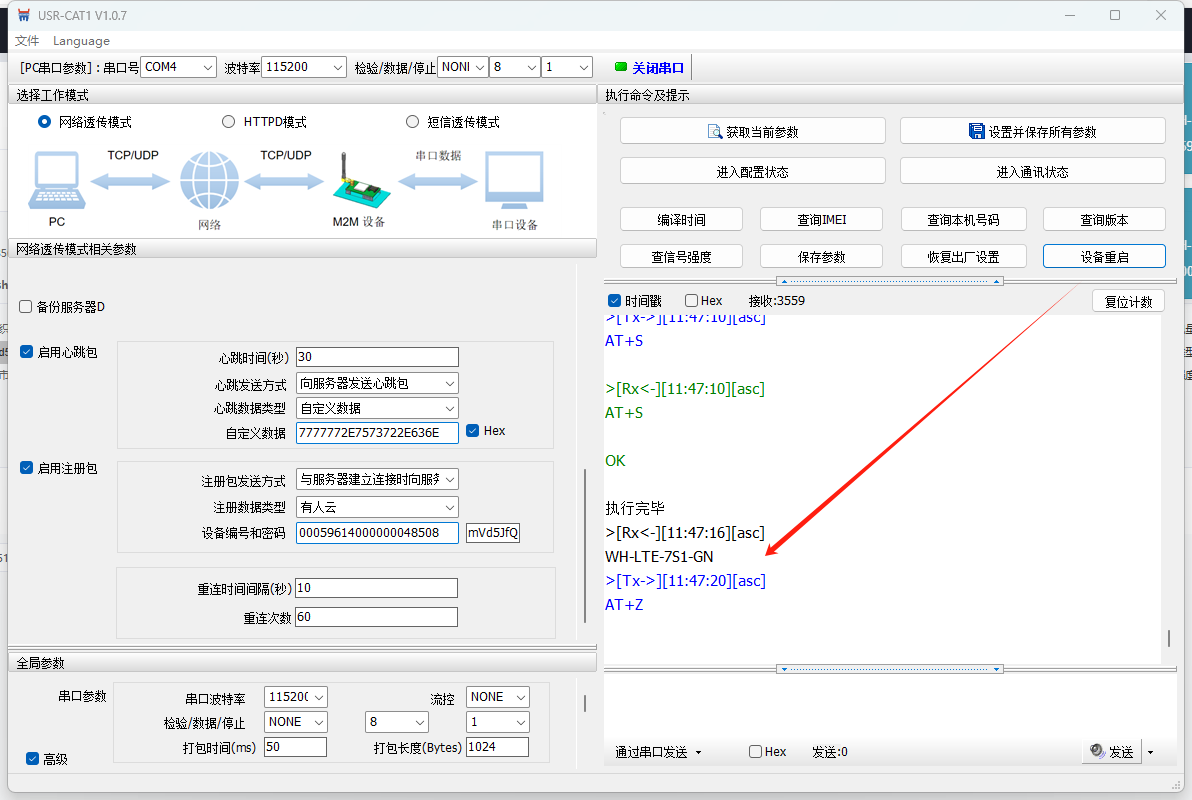Click the 关闭串口 green indicator button
1192x800 pixels.
pyautogui.click(x=649, y=68)
